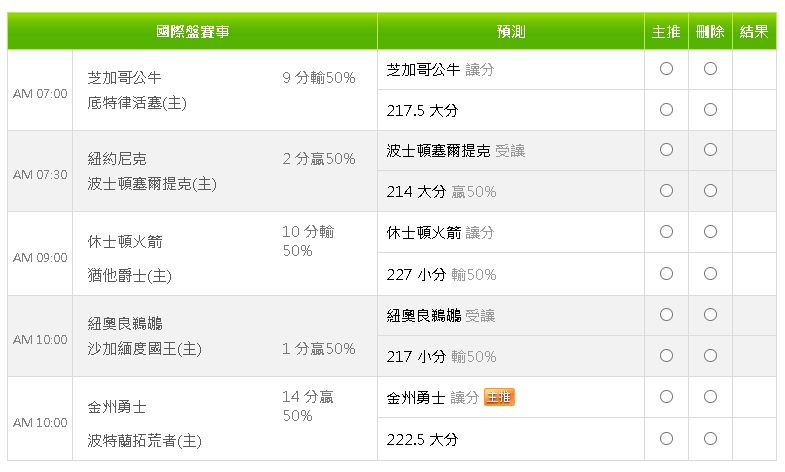This screenshot has height=472, width=785.
Task: Mark 214 大分 贏50% as 主推
Action: 666,191
